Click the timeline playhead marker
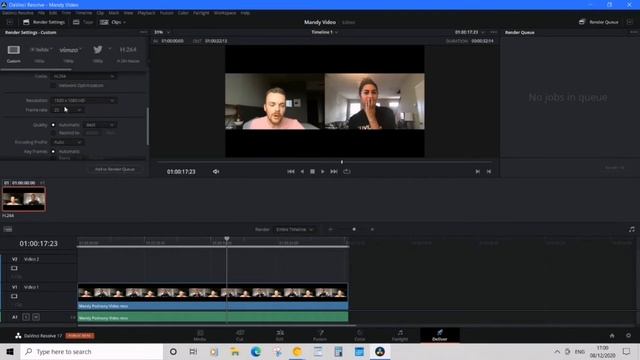 pos(227,239)
